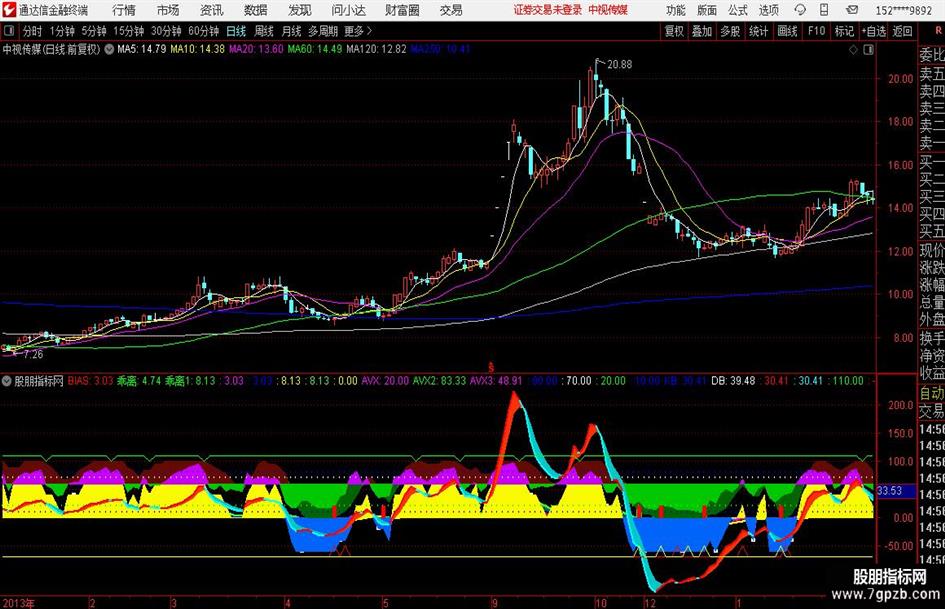Add stock with the +自选 button
Screen dimensions: 945x609
(874, 31)
